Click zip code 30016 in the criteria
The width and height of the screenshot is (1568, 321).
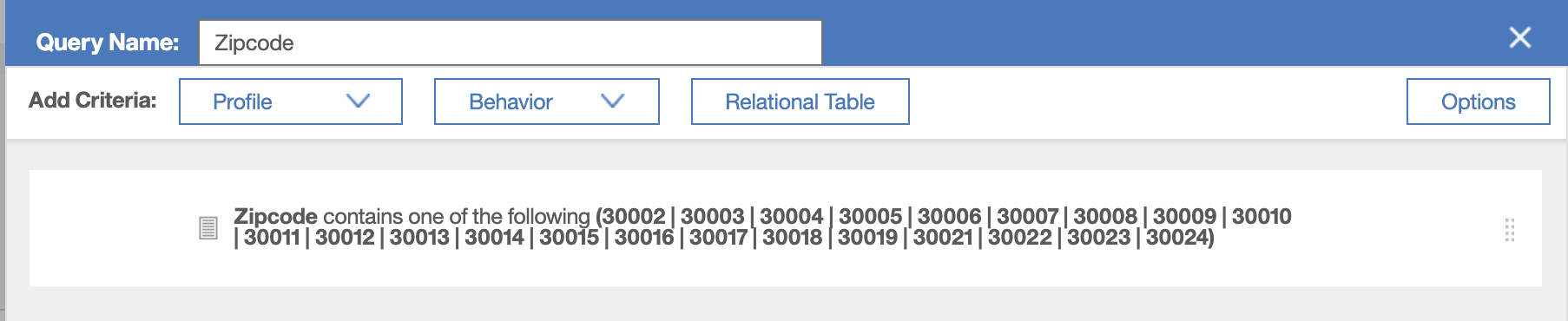(644, 237)
